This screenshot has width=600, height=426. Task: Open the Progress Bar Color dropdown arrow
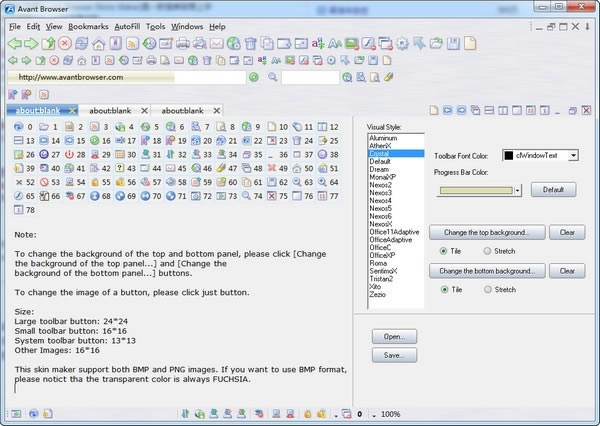(x=518, y=190)
